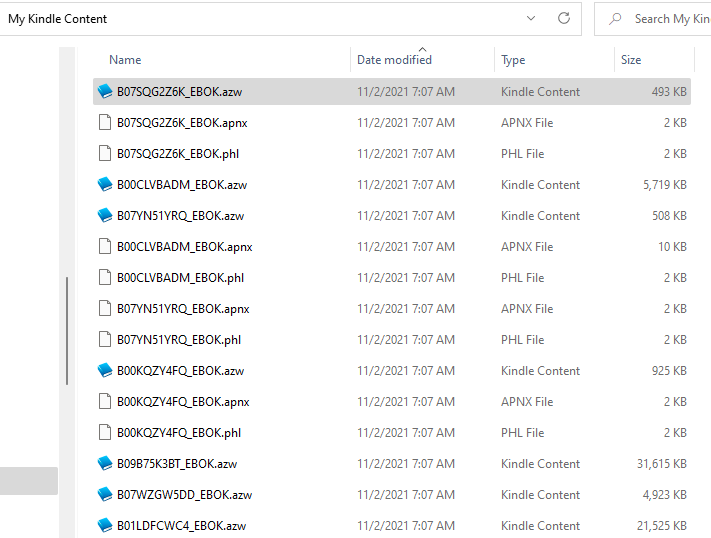Click the highlighted navigation pane item
The width and height of the screenshot is (711, 538).
pos(29,481)
